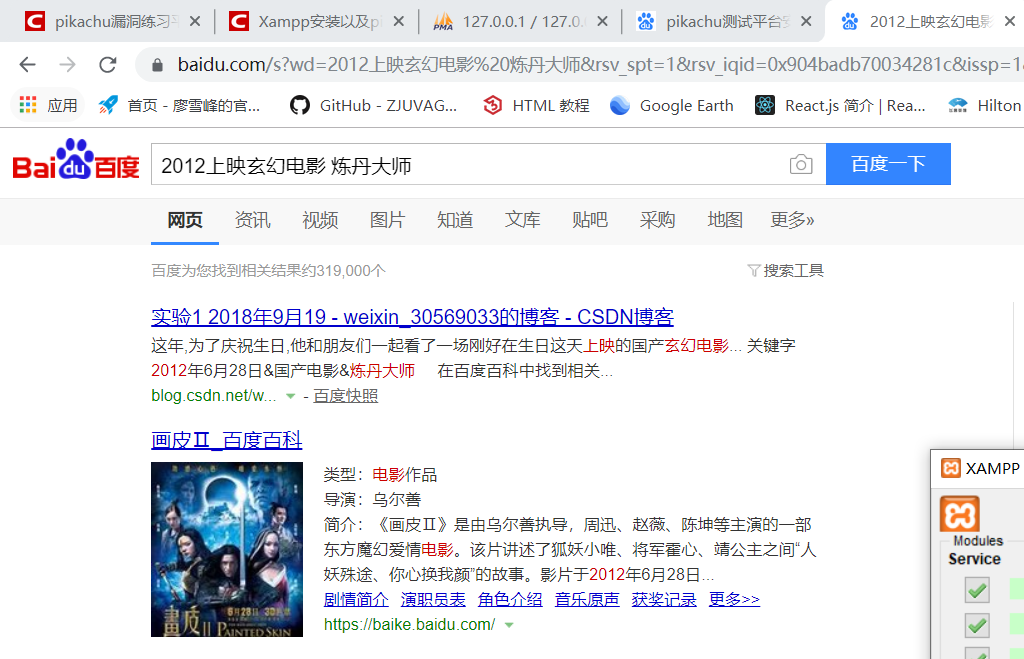The width and height of the screenshot is (1024, 659).
Task: Open 廖雪峰 homepage bookmark
Action: click(x=179, y=105)
